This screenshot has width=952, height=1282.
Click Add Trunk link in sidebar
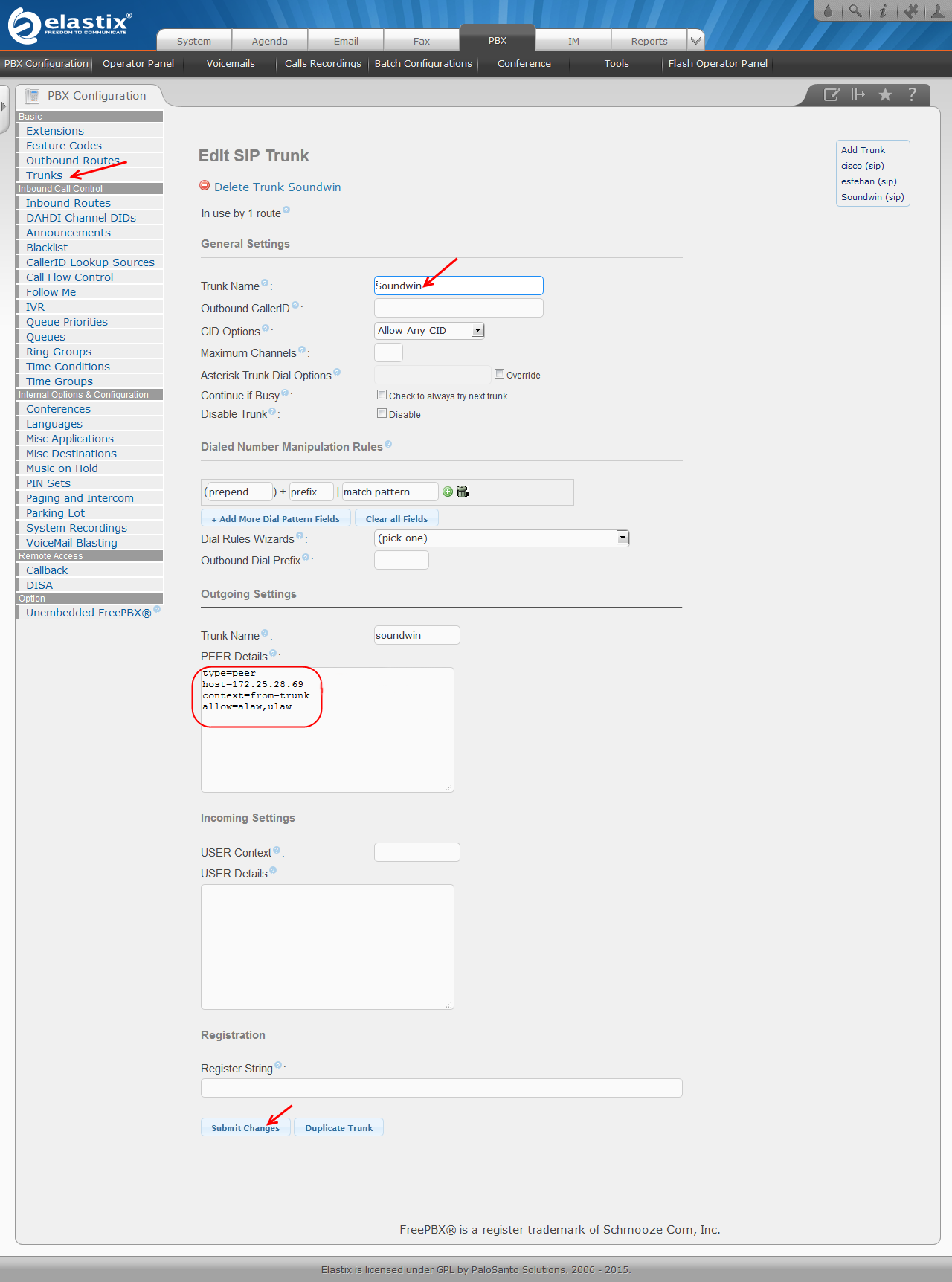click(863, 150)
